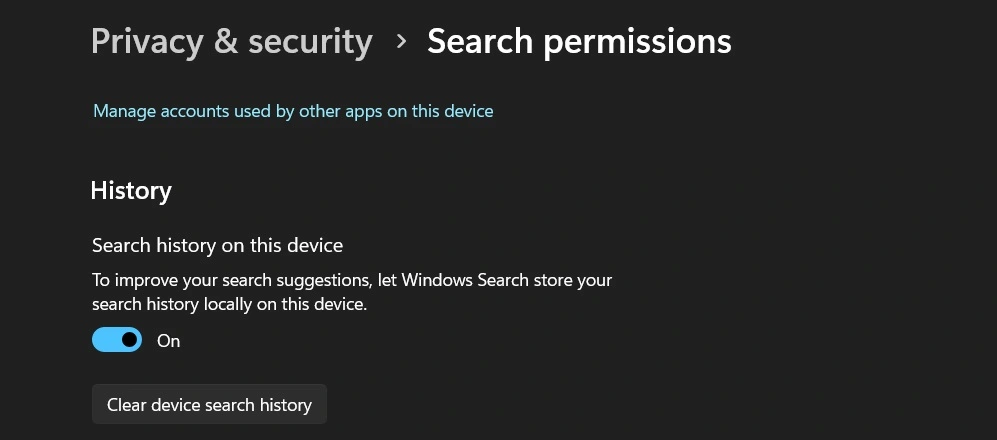Viewport: 997px width, 440px height.
Task: Click 'search history locally on this device' line
Action: (x=229, y=304)
